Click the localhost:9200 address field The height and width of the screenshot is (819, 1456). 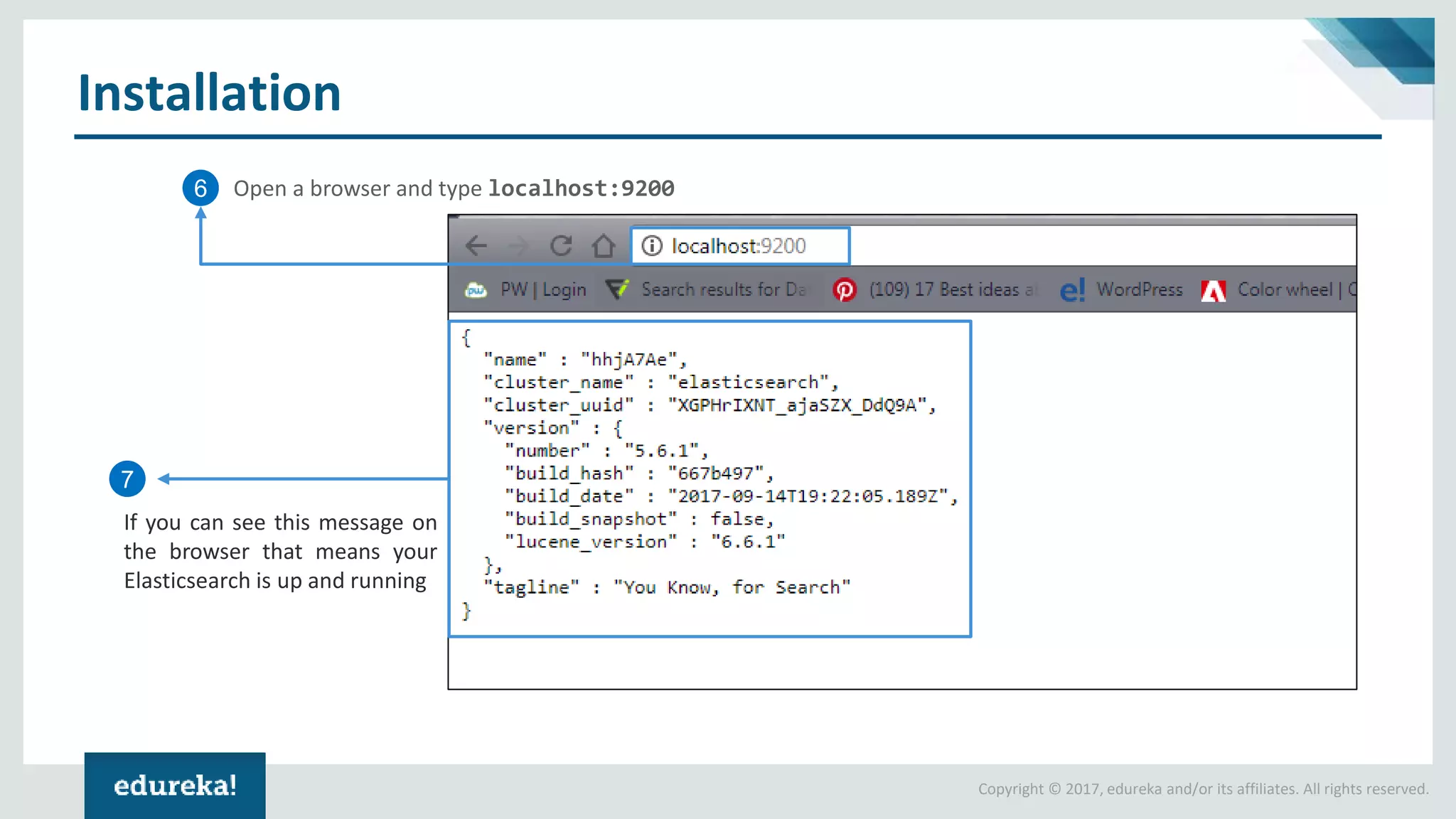pyautogui.click(x=739, y=246)
